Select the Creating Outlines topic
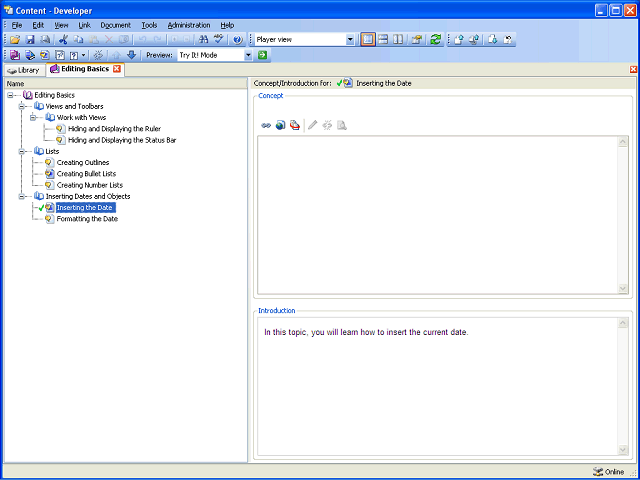The height and width of the screenshot is (480, 640). (83, 162)
